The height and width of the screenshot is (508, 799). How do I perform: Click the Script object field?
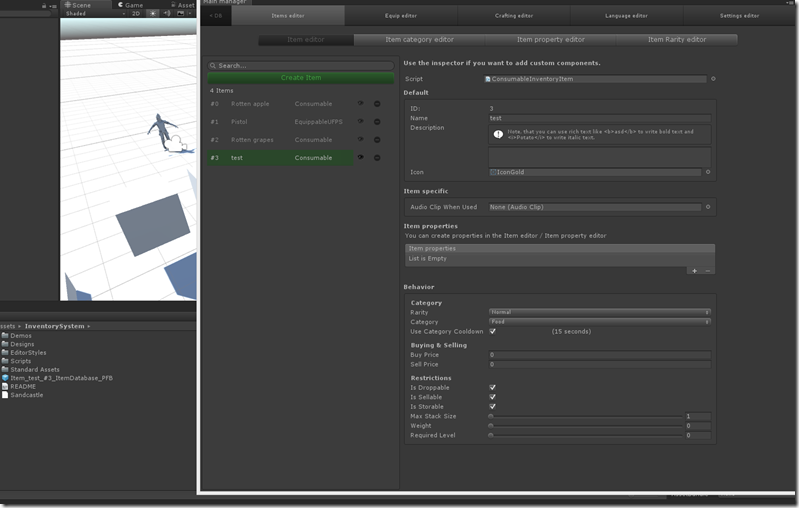click(595, 79)
